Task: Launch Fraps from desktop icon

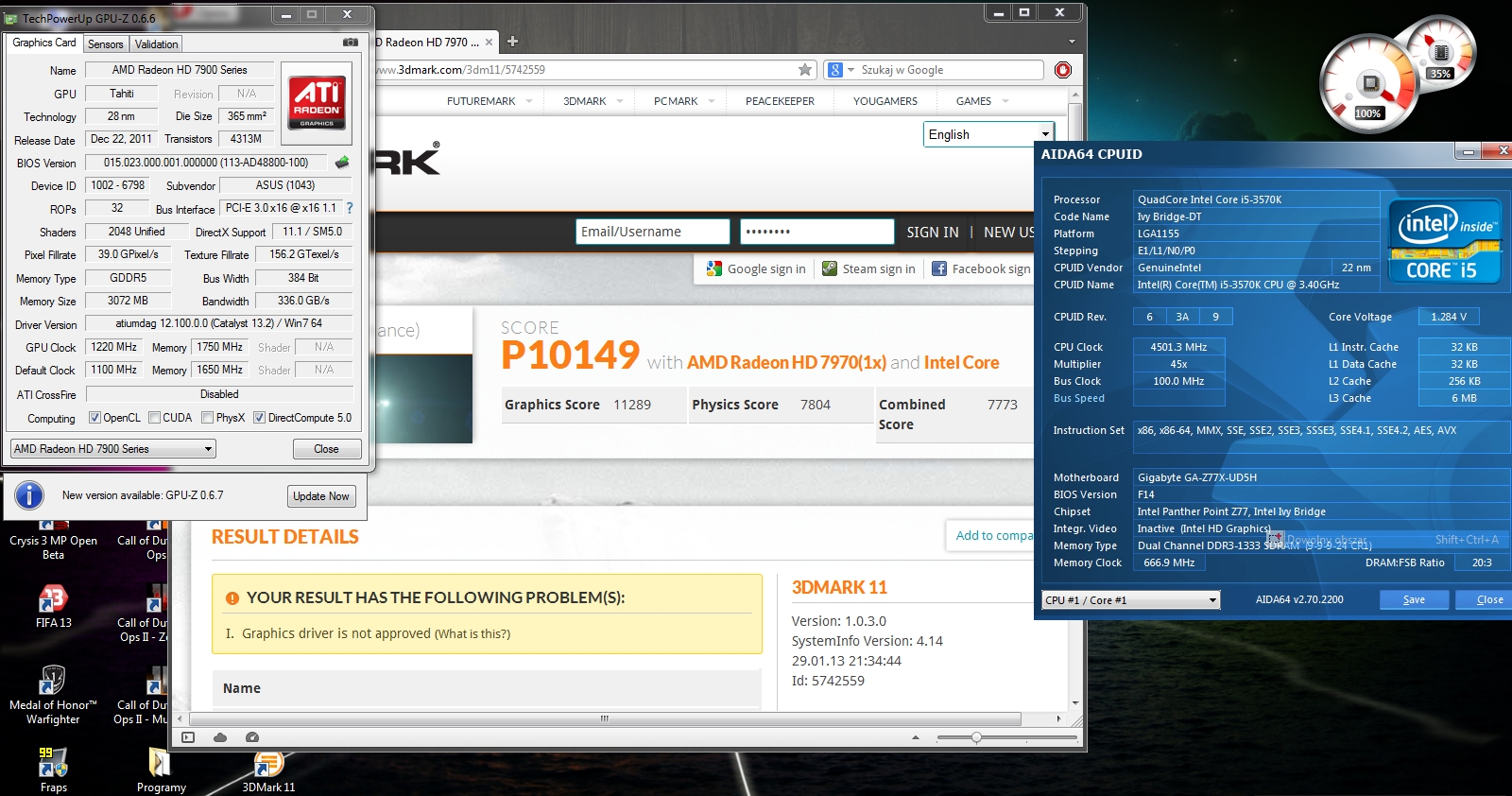Action: coord(53,770)
